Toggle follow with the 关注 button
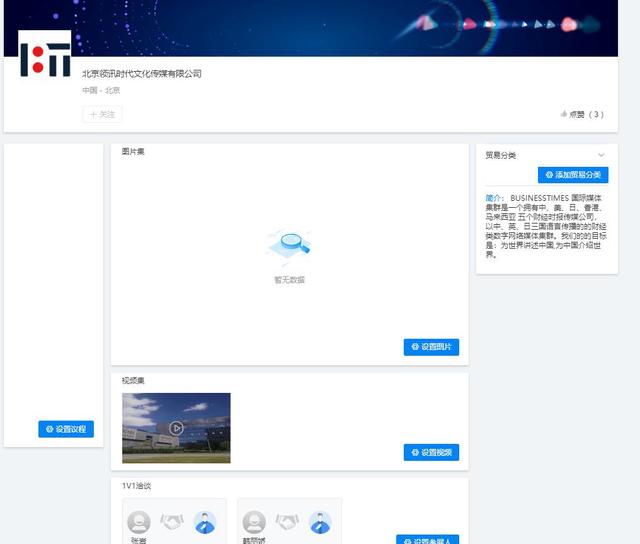Image resolution: width=640 pixels, height=544 pixels. [x=102, y=115]
